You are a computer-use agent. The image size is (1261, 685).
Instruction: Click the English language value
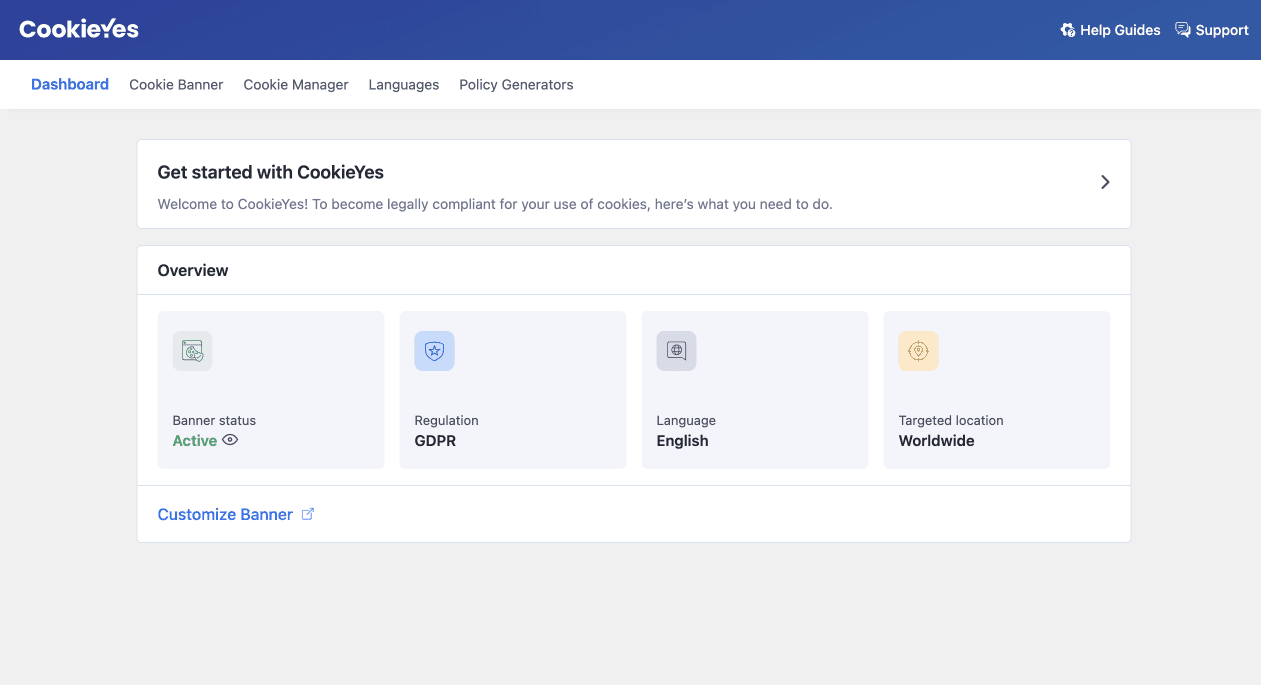coord(682,441)
